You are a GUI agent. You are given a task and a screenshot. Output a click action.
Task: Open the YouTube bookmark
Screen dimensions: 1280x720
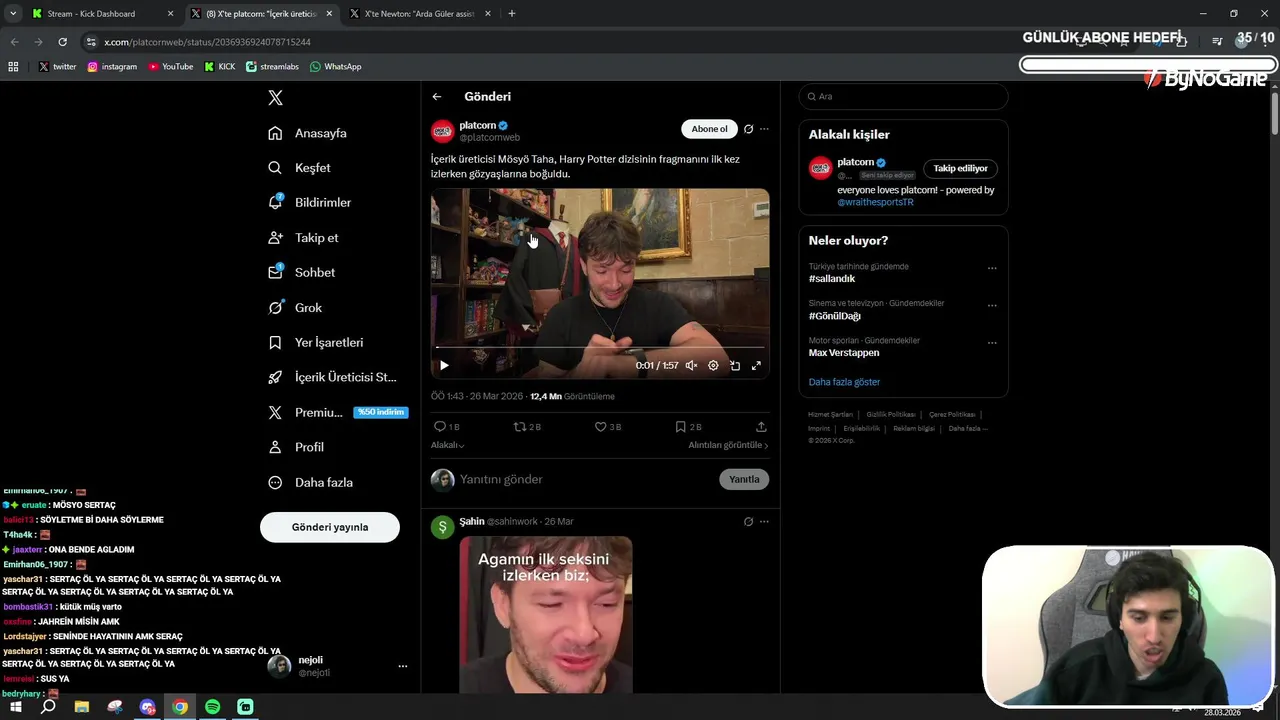171,67
